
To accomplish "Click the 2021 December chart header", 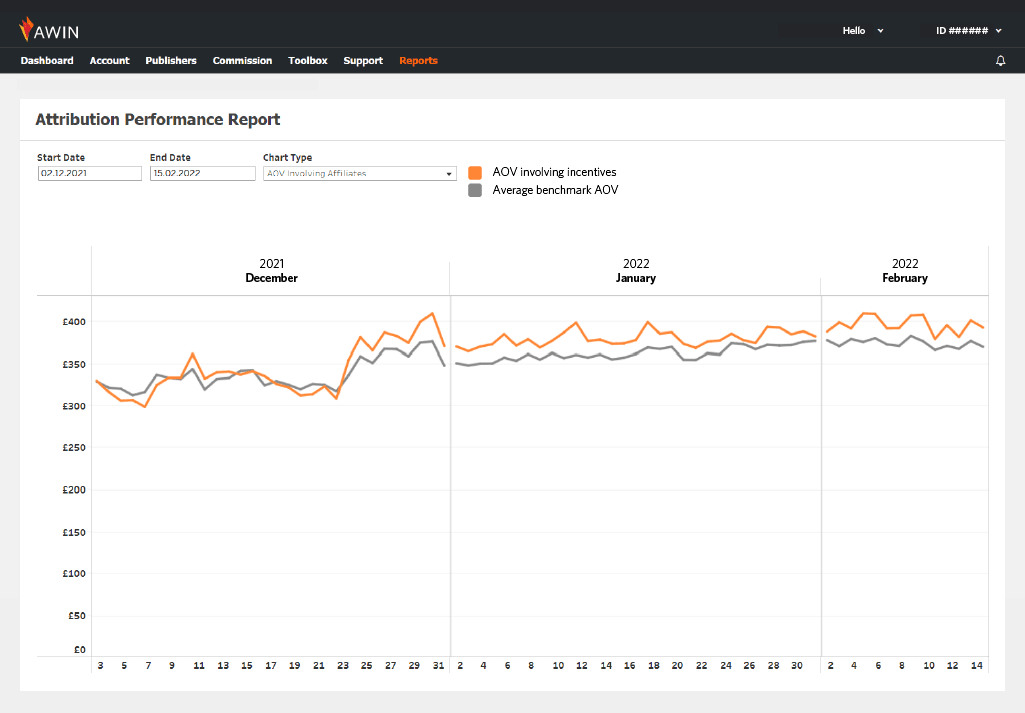I will pyautogui.click(x=271, y=271).
